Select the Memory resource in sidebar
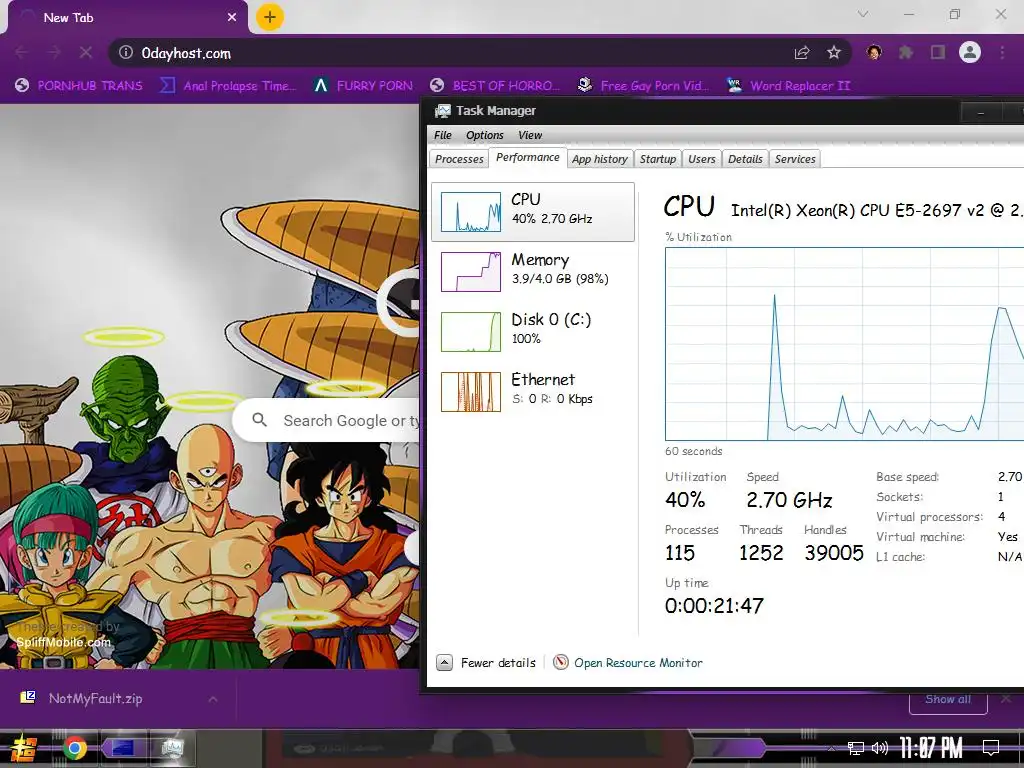The height and width of the screenshot is (768, 1024). 533,271
